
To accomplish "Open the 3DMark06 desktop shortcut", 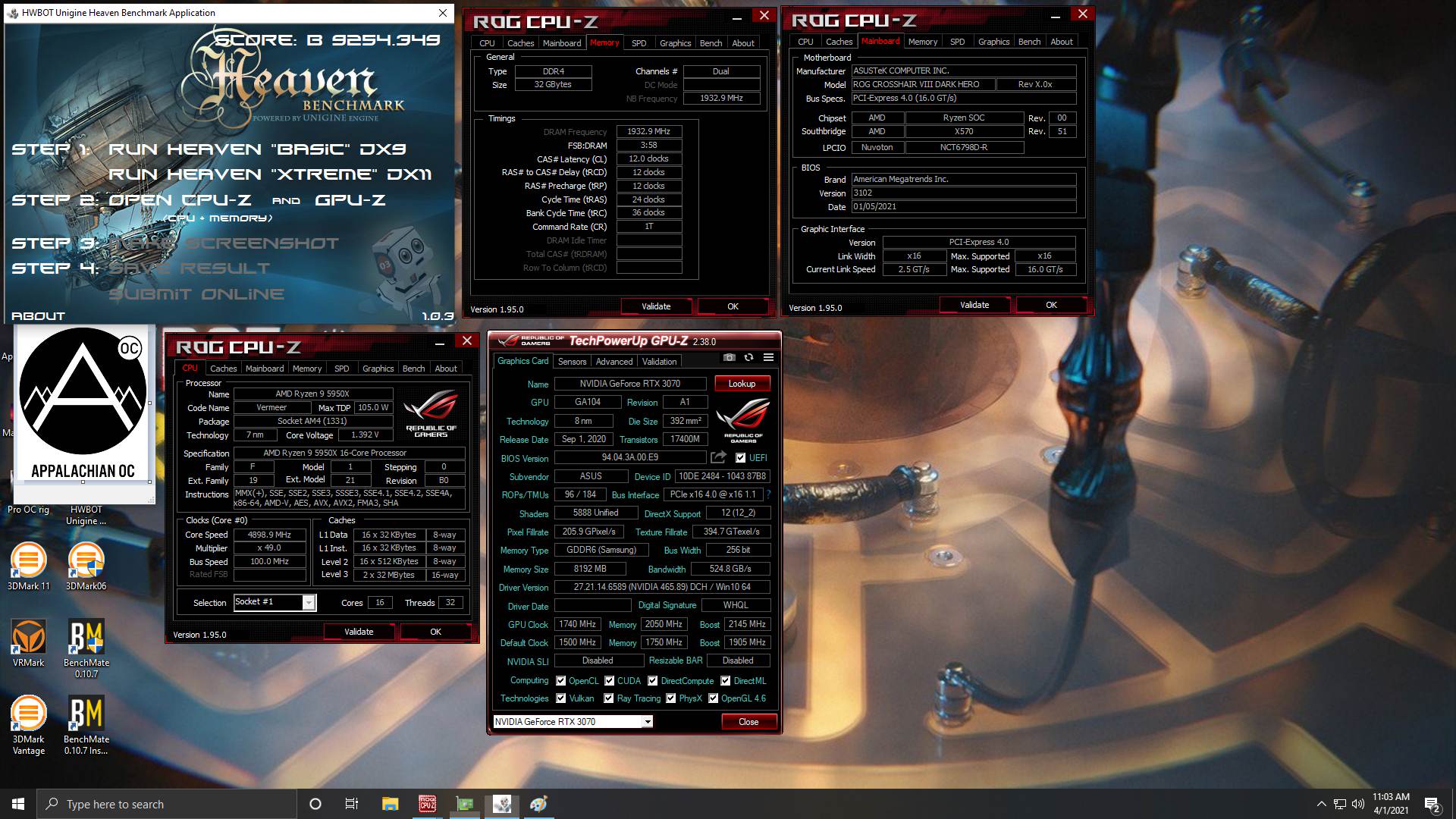I will tap(86, 566).
